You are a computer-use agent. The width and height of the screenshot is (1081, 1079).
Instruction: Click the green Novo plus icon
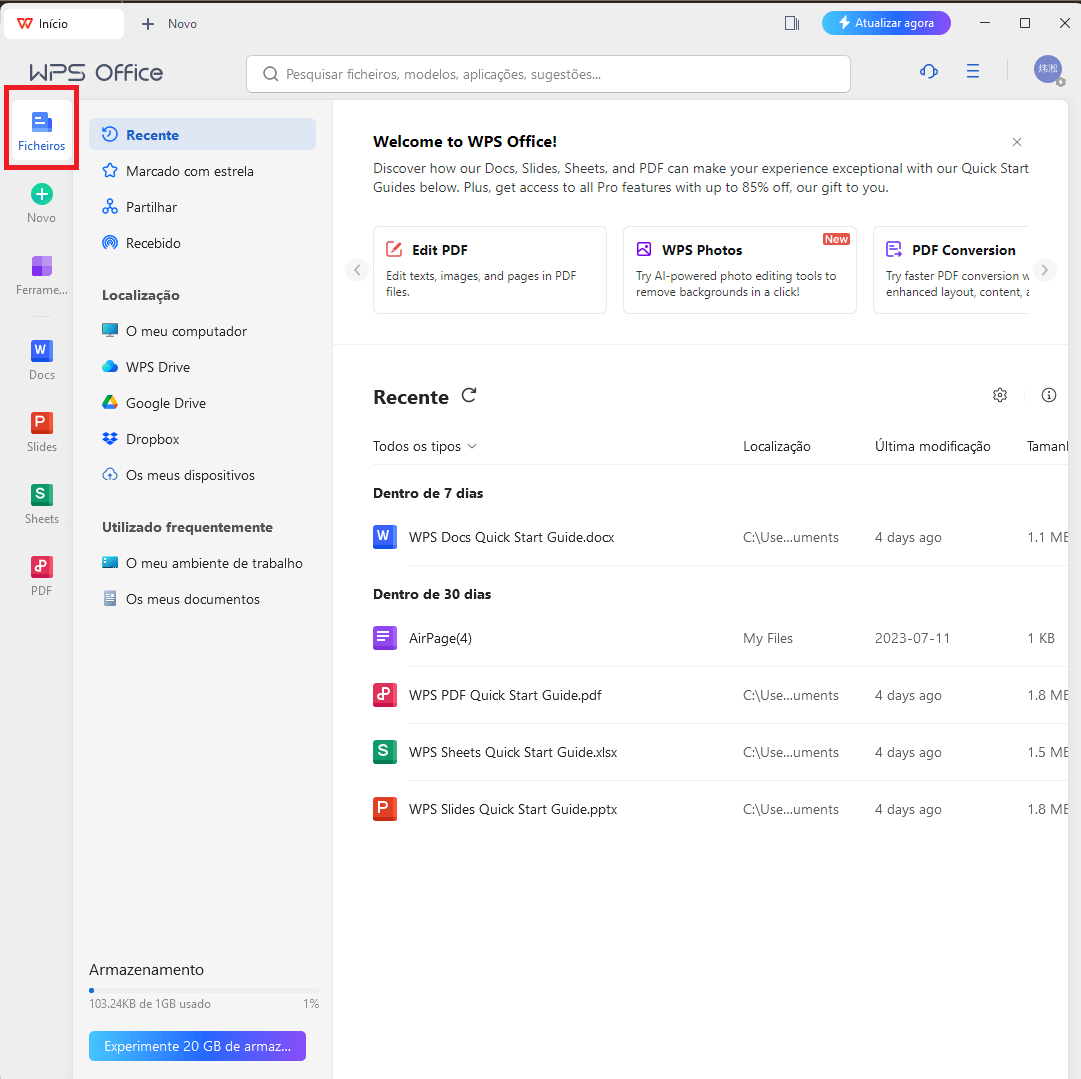point(41,194)
